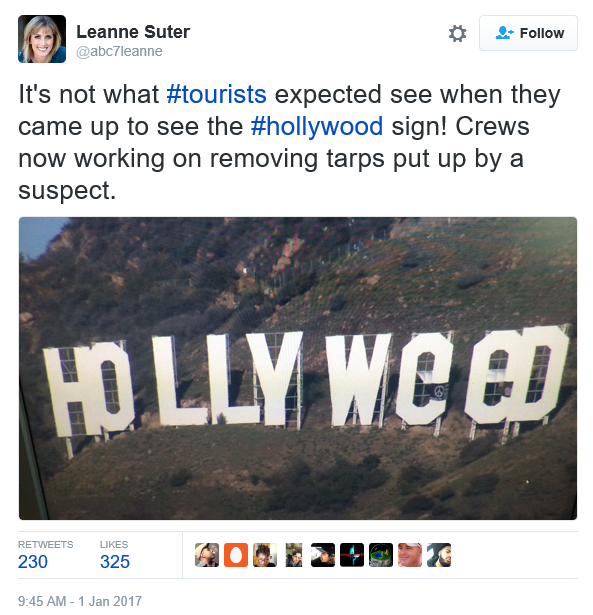Open the orange egg default avatar

coord(236,555)
